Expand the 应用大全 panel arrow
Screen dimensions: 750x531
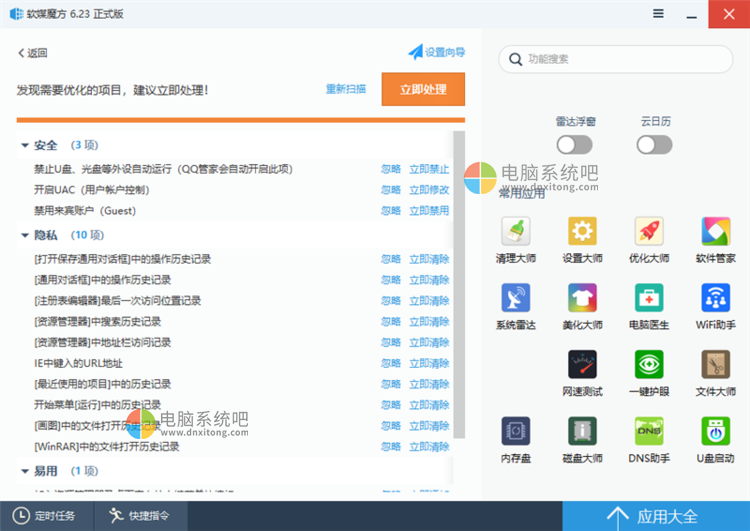click(x=618, y=517)
